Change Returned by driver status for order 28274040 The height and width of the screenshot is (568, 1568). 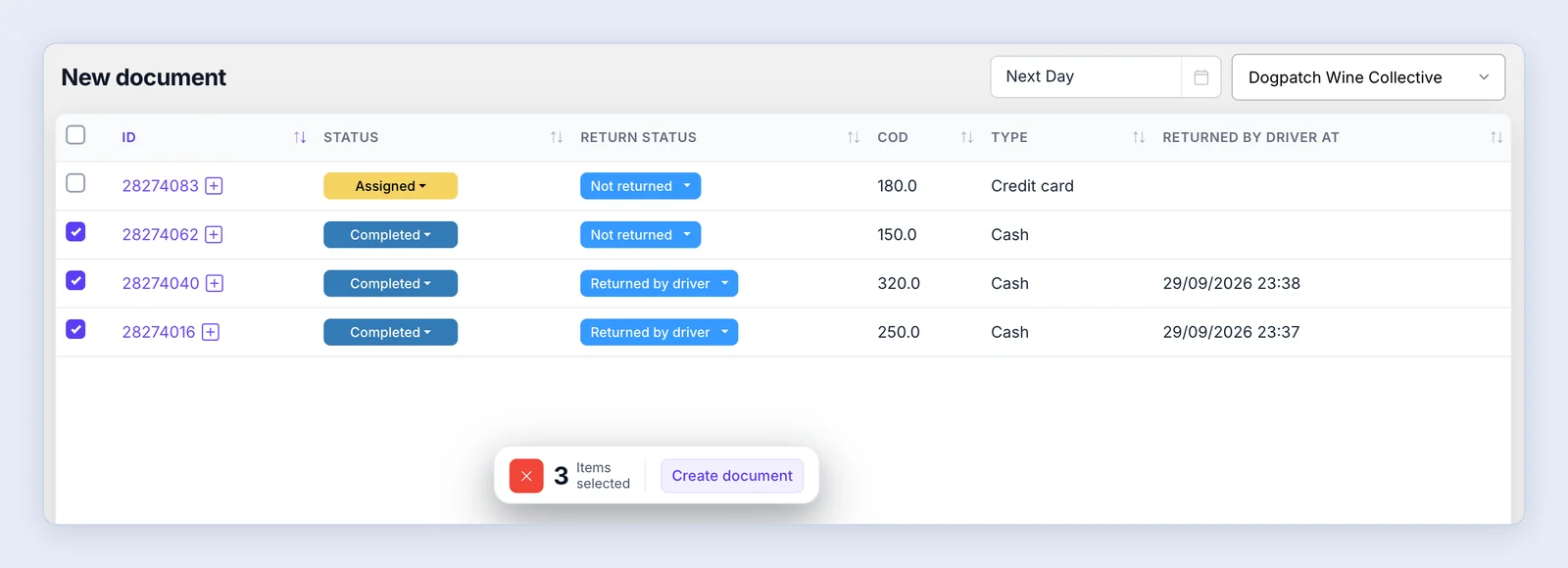coord(659,284)
